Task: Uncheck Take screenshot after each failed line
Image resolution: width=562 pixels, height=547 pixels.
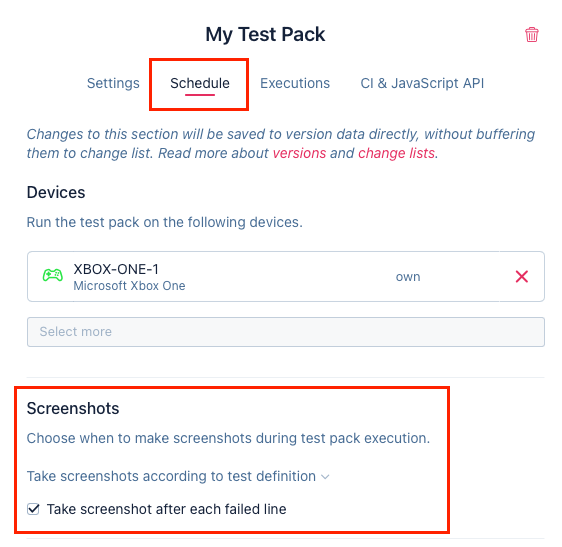Action: (x=33, y=509)
